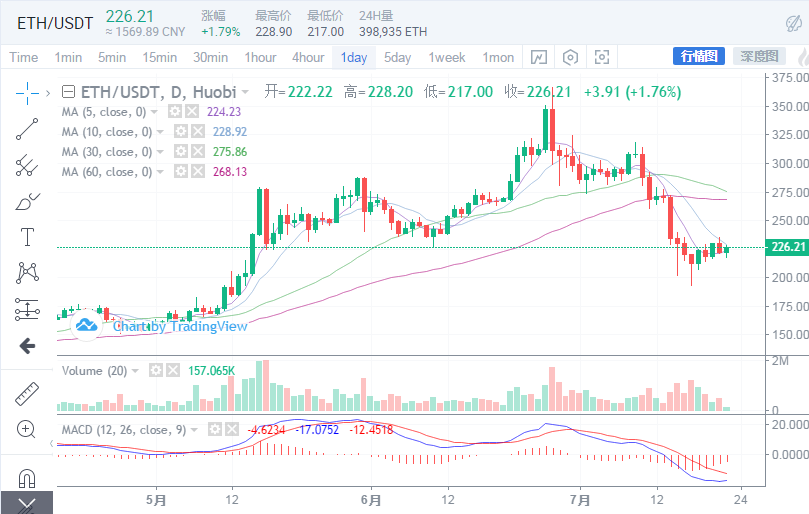Select the 5day interval
The height and width of the screenshot is (514, 809).
click(397, 57)
